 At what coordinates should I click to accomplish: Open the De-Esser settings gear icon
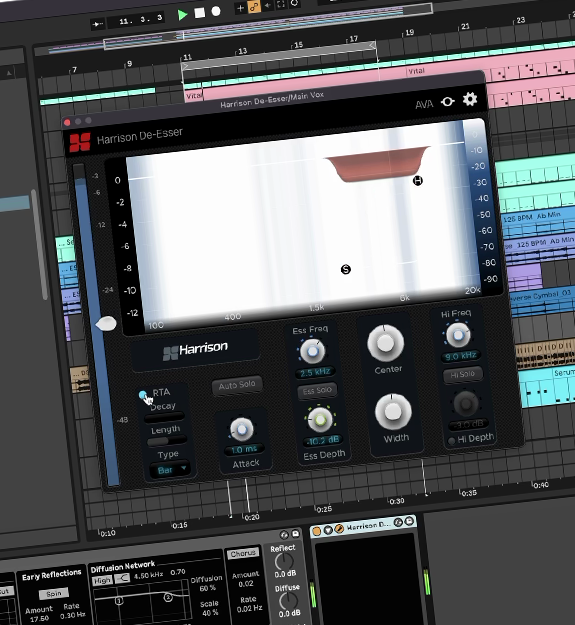[470, 99]
